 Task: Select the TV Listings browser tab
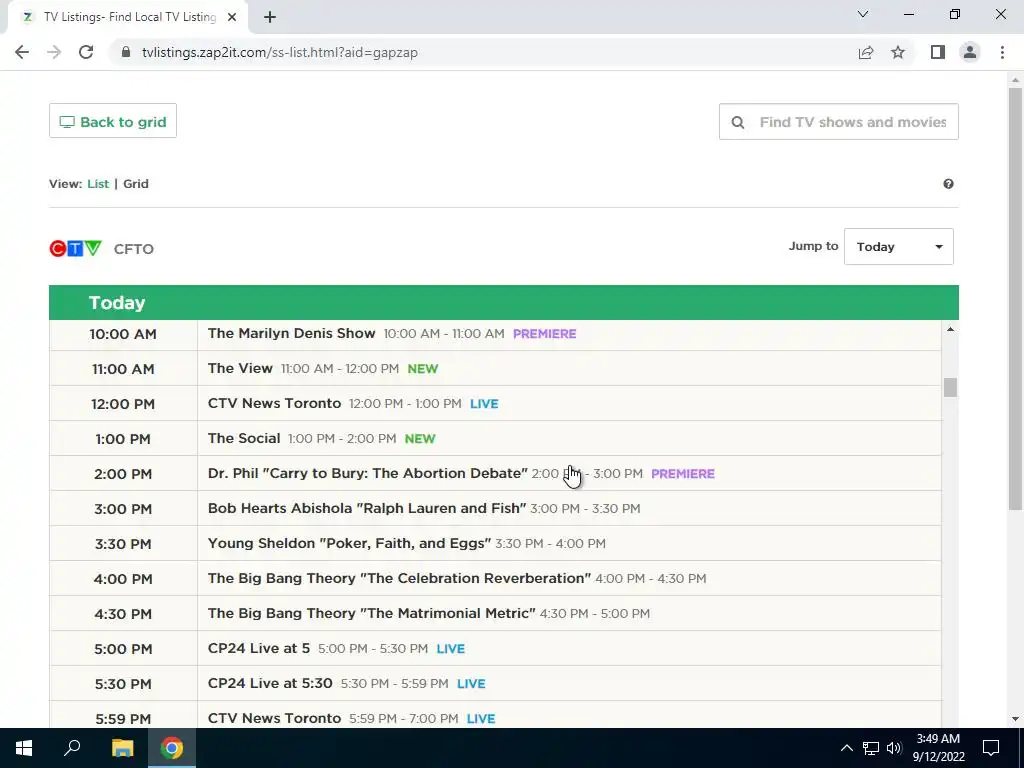(127, 17)
